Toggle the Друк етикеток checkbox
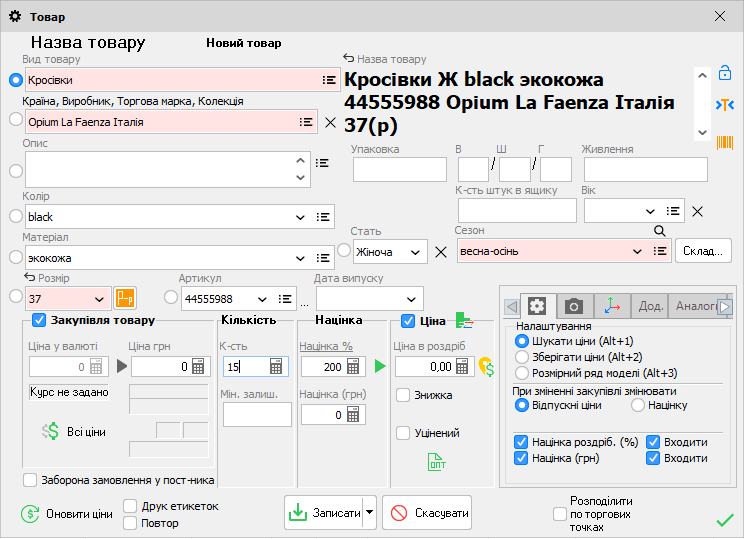744x539 pixels. [130, 506]
